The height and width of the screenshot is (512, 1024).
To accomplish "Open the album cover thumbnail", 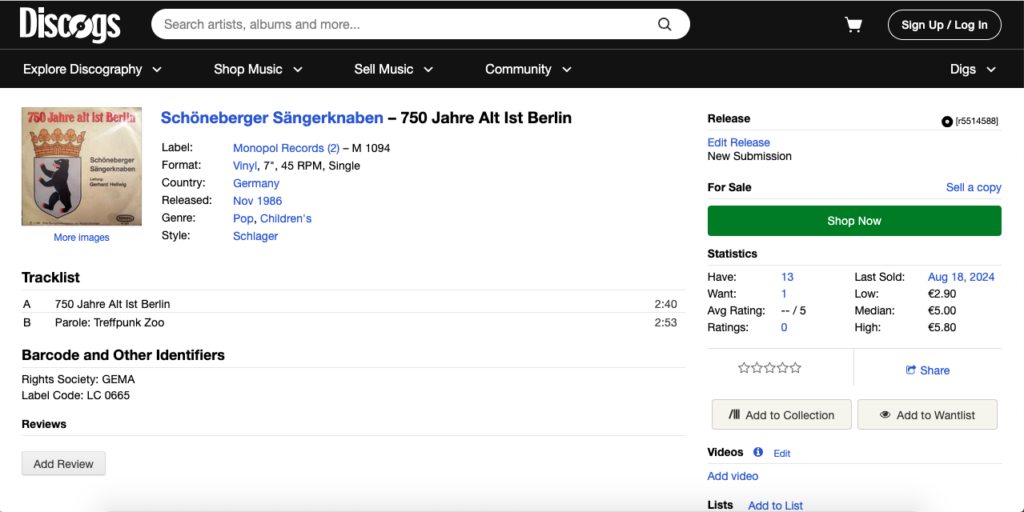I will coord(82,167).
